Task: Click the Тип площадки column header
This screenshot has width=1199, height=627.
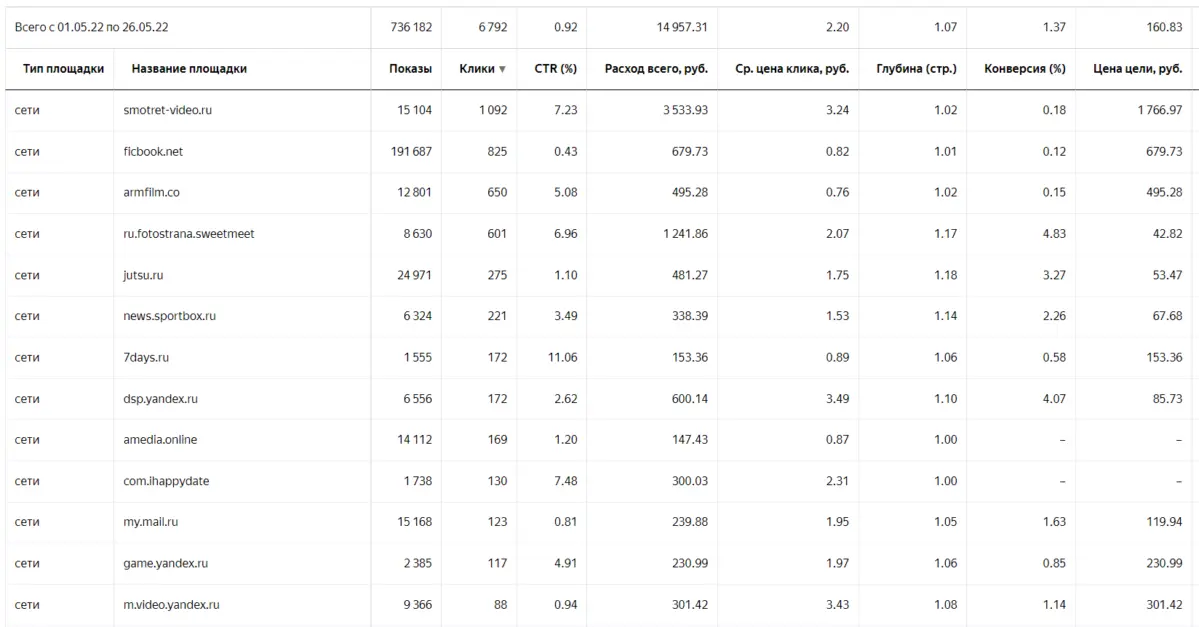Action: [x=63, y=69]
